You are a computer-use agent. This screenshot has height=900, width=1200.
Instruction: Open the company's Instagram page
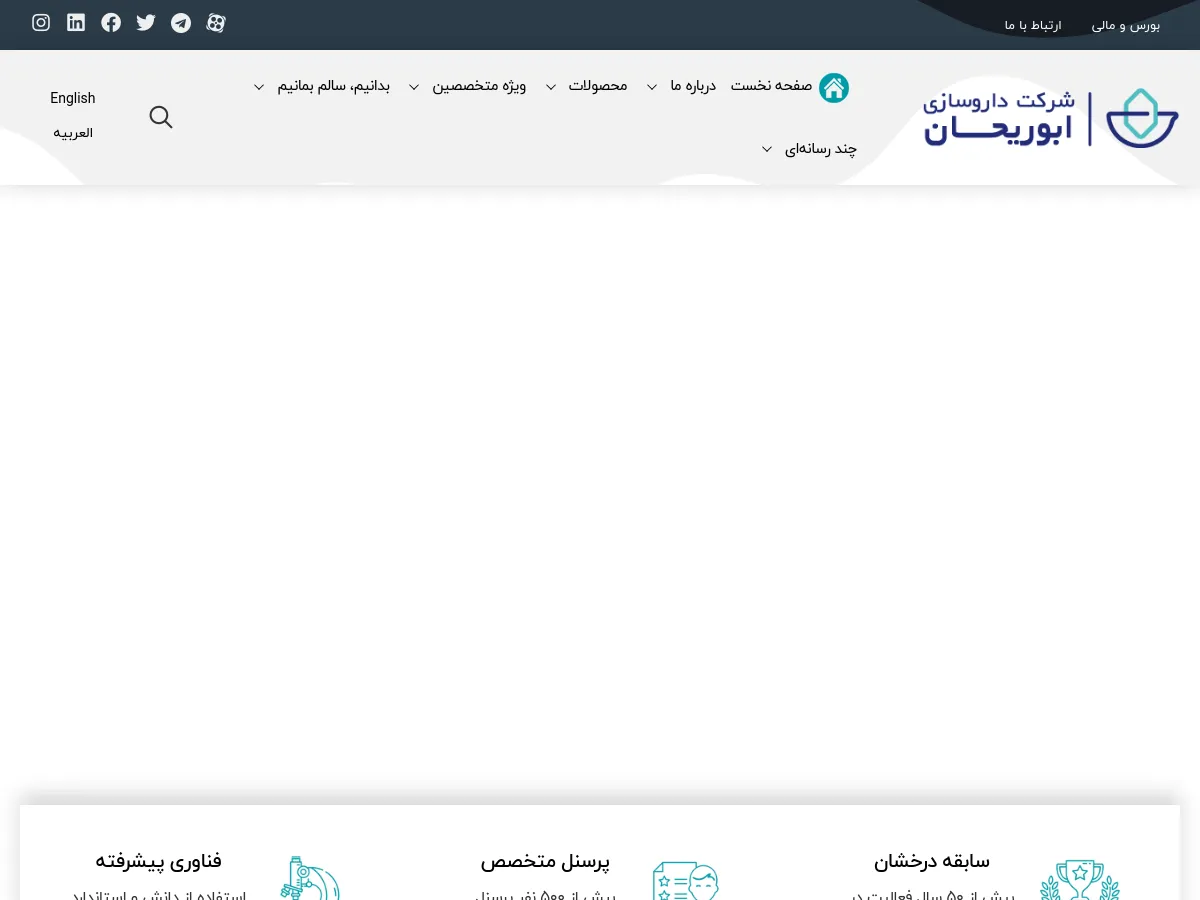[x=41, y=22]
